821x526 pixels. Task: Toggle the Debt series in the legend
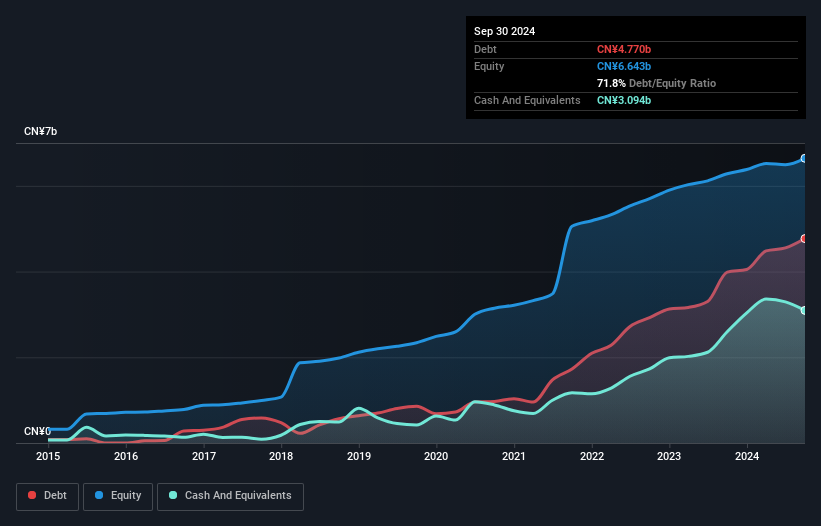tap(47, 496)
